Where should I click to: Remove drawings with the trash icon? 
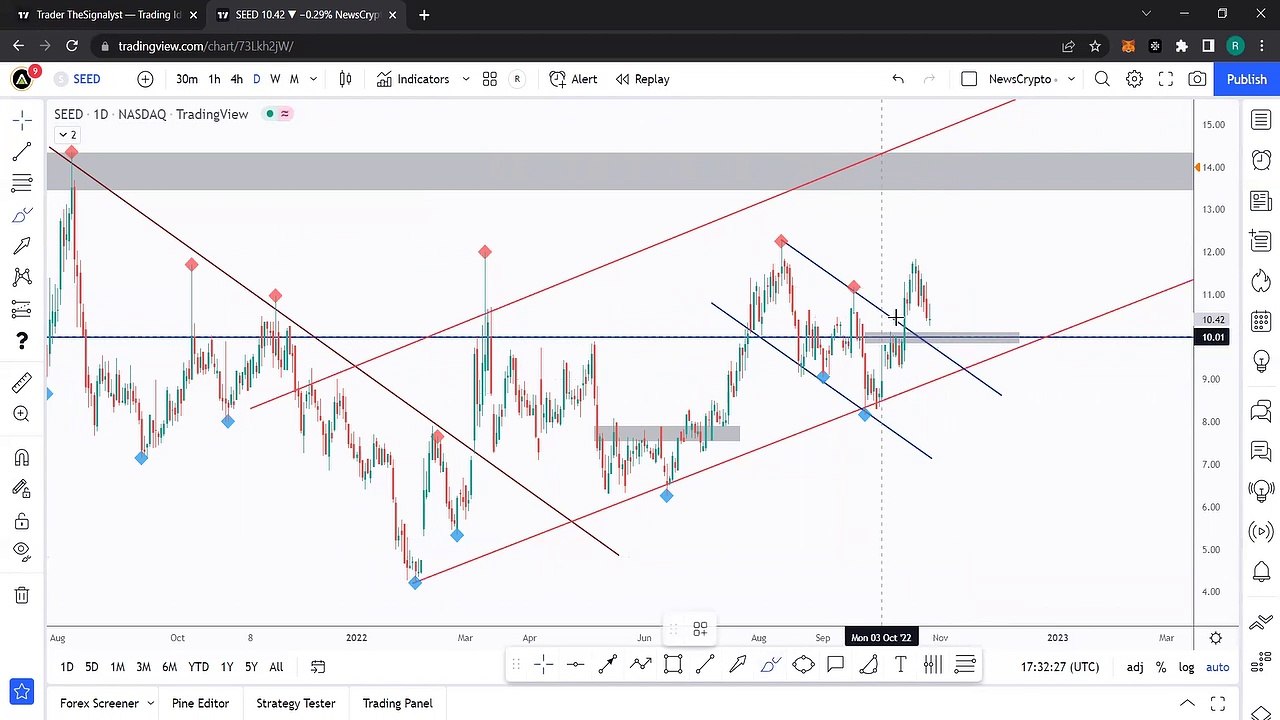tap(21, 595)
